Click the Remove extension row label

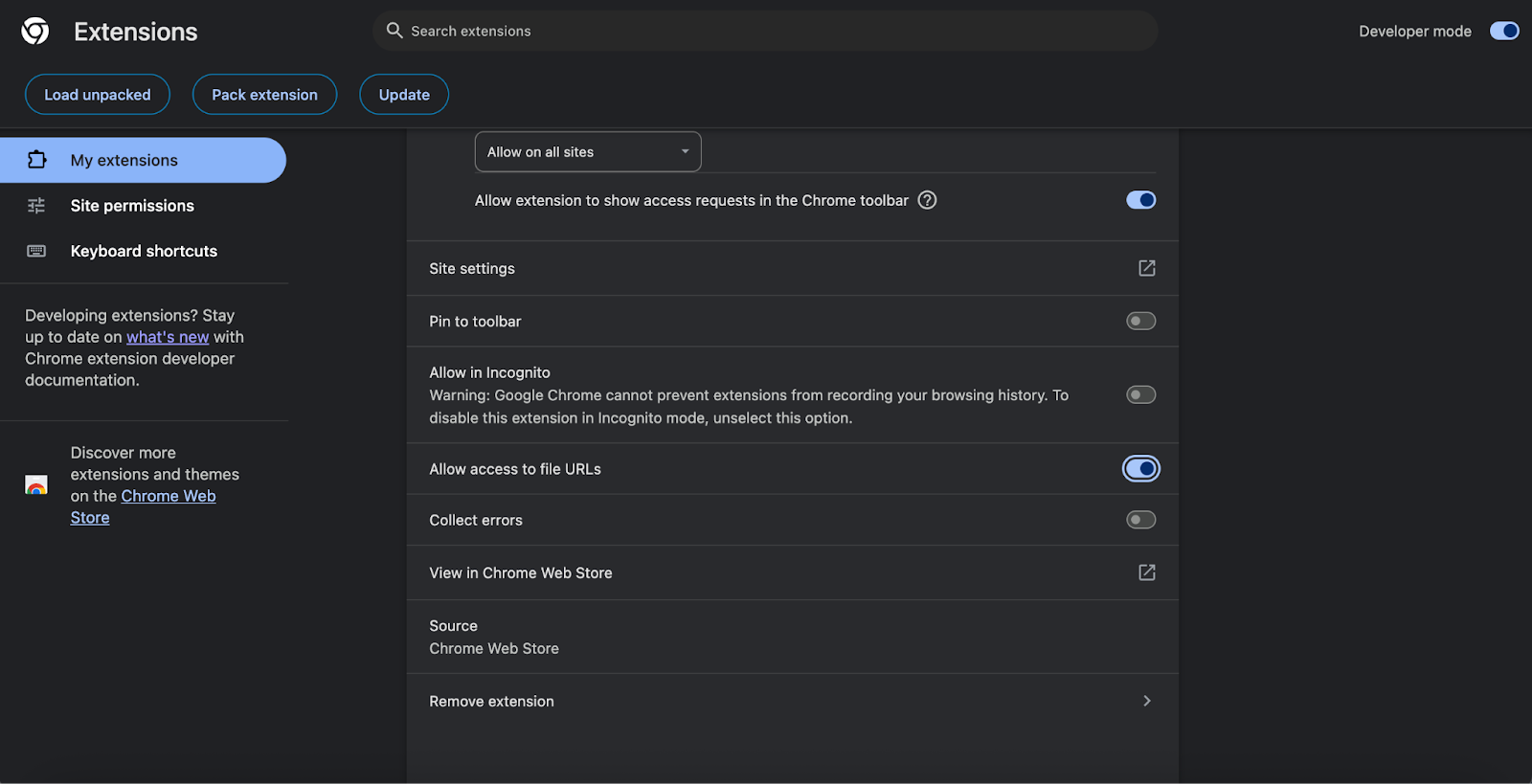[491, 702]
